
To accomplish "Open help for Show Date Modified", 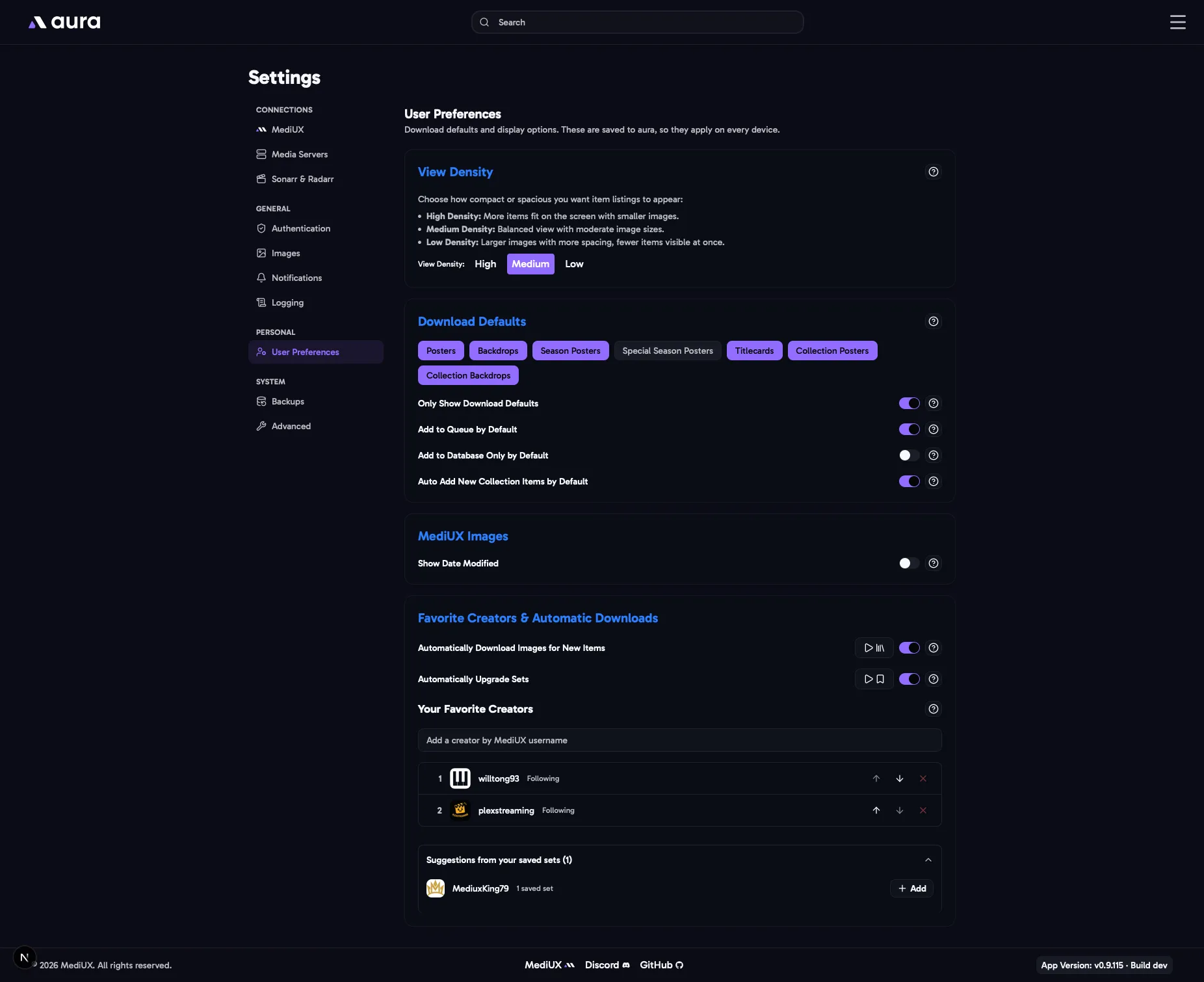I will tap(934, 563).
